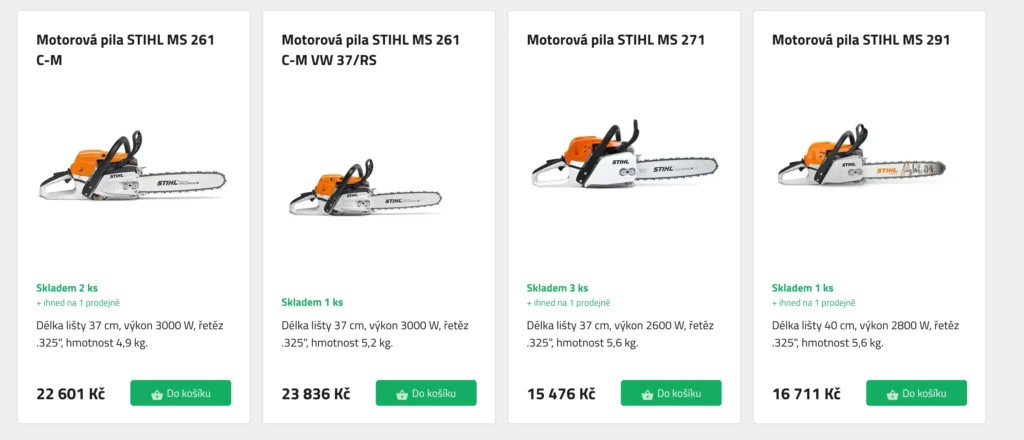
Task: View the MS 291 chainsaw image
Action: pyautogui.click(x=862, y=162)
